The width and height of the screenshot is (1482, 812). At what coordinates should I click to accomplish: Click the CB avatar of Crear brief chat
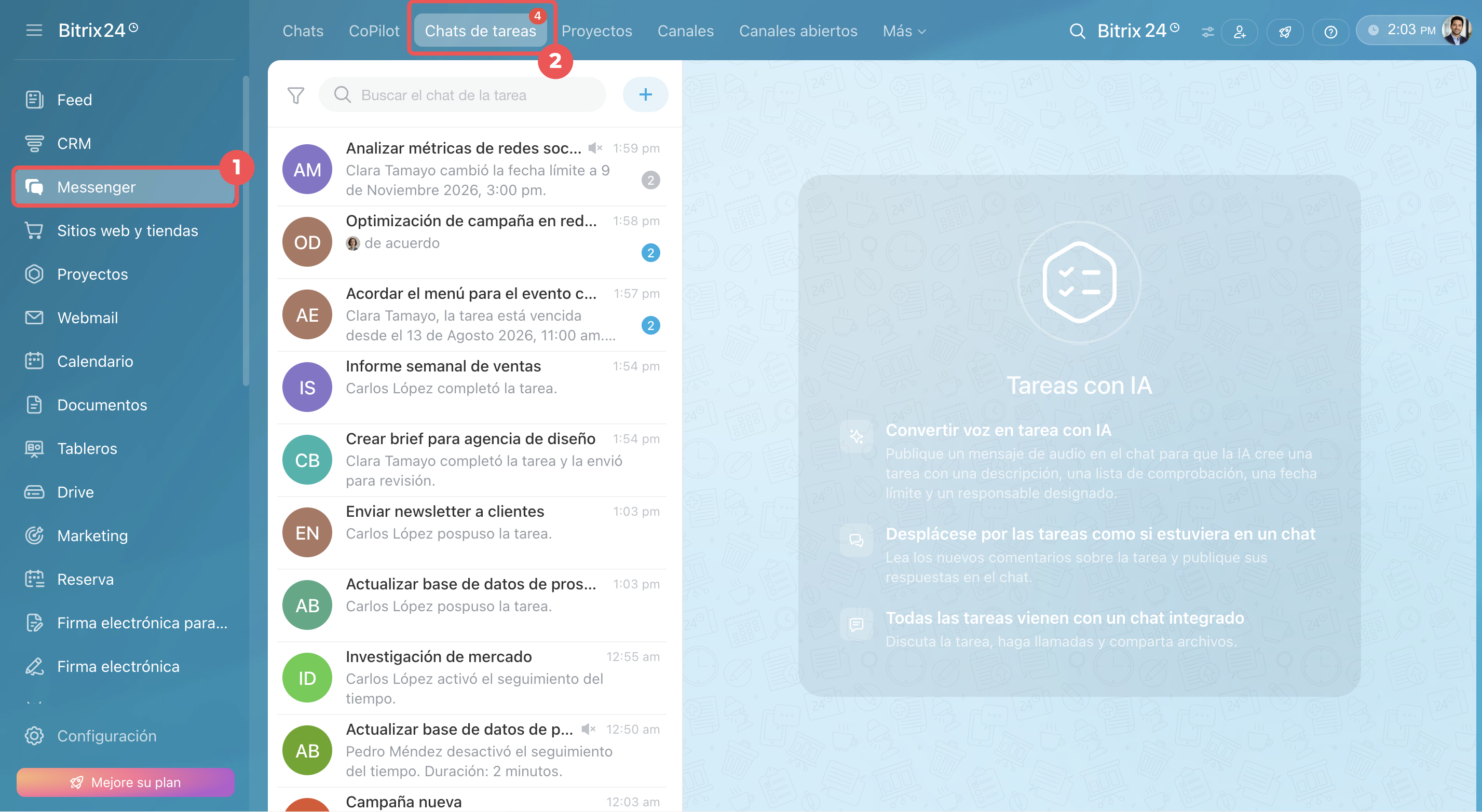307,460
